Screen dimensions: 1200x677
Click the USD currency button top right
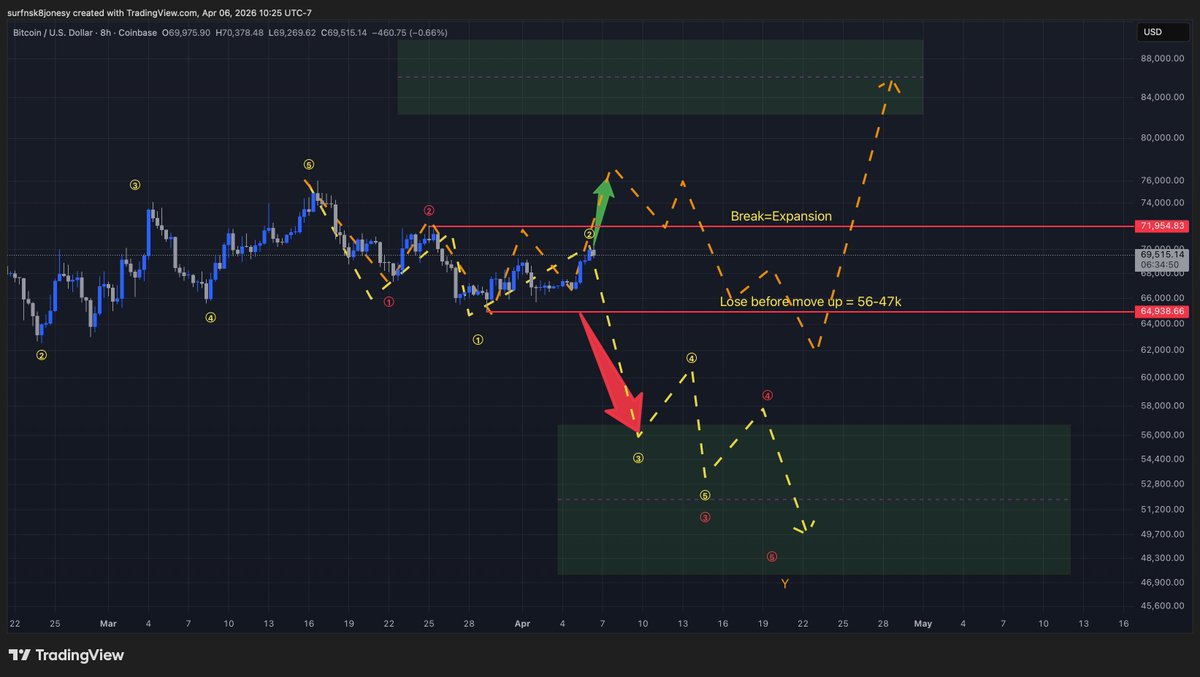tap(1161, 31)
